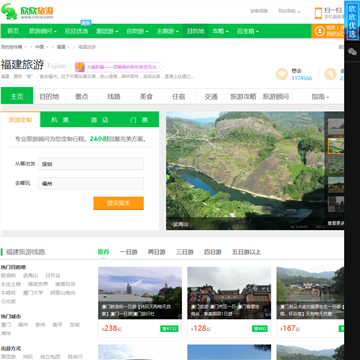Click the phone scan icon at top
Viewport: 360px width, 360px height.
(318, 13)
